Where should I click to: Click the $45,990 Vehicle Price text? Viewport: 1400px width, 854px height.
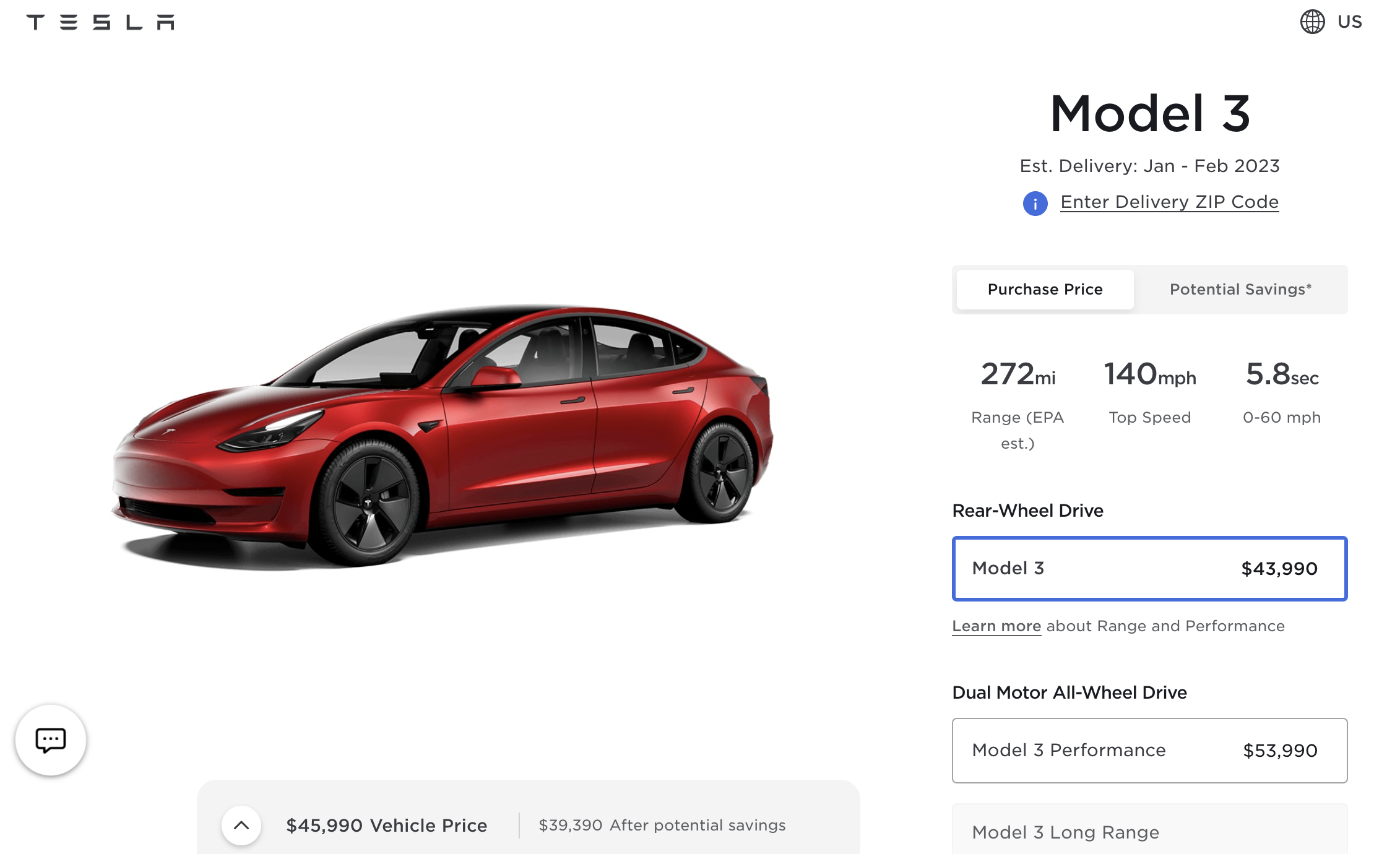tap(386, 825)
